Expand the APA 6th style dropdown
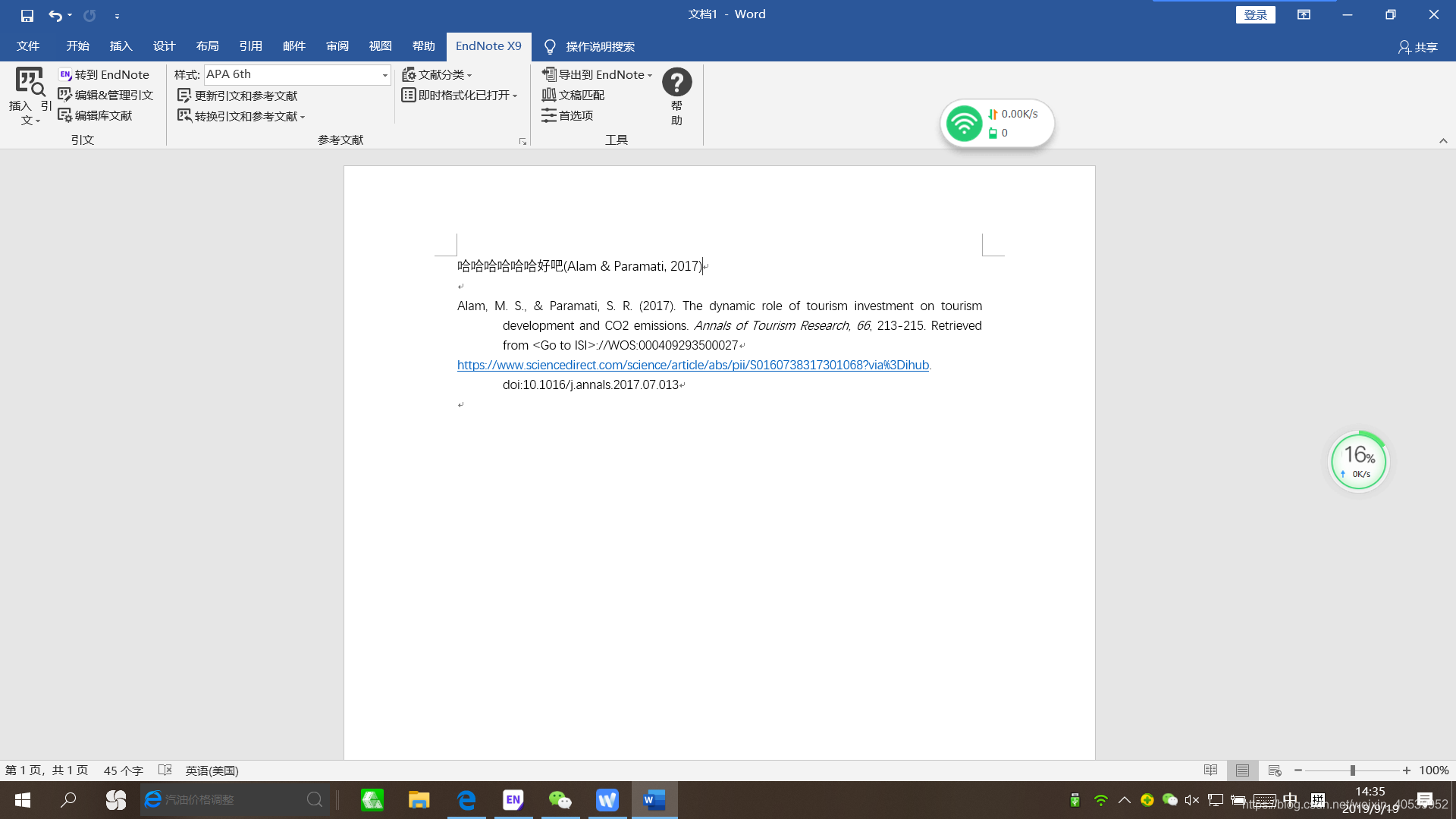The image size is (1456, 819). click(384, 75)
